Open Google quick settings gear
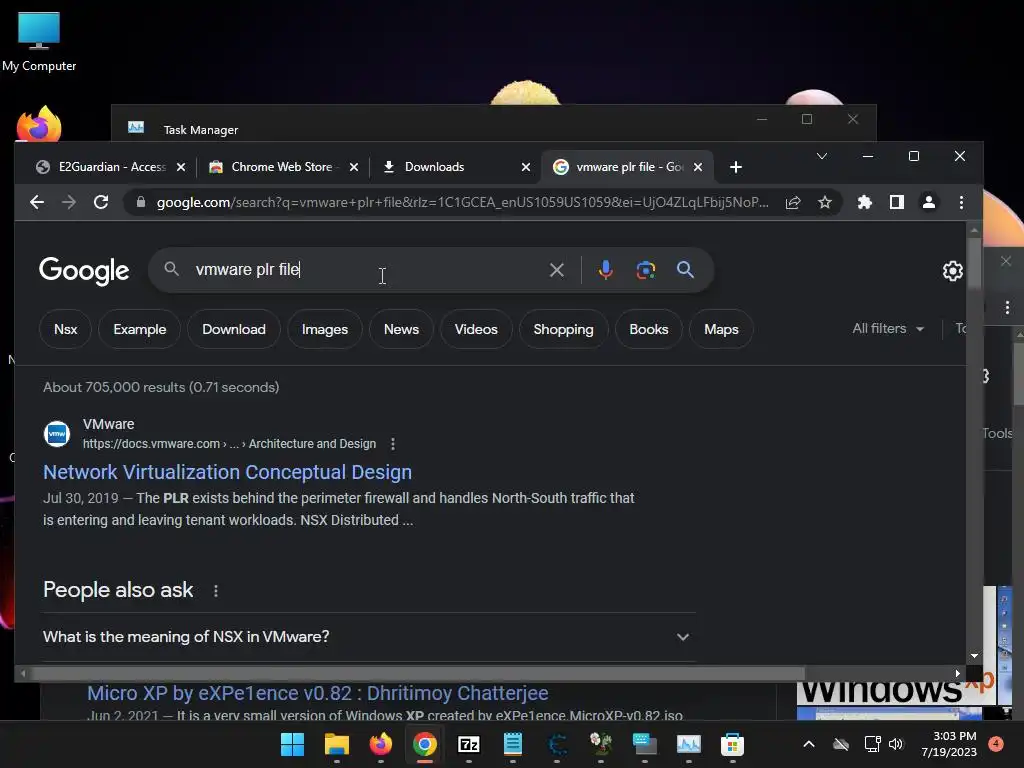Viewport: 1024px width, 768px height. tap(952, 270)
